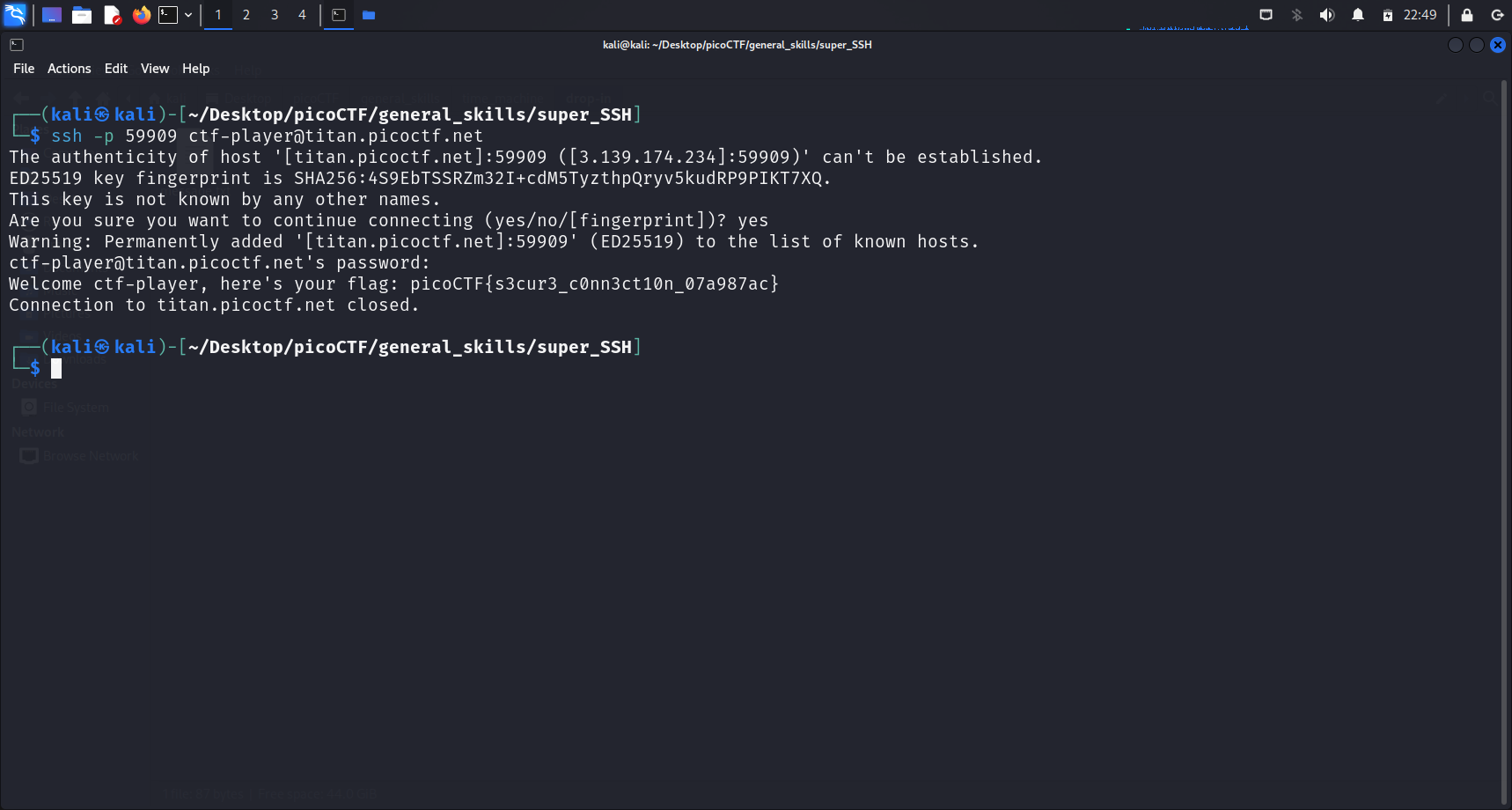Viewport: 1512px width, 810px height.
Task: Click the show desktop icon in panel
Action: click(x=52, y=15)
